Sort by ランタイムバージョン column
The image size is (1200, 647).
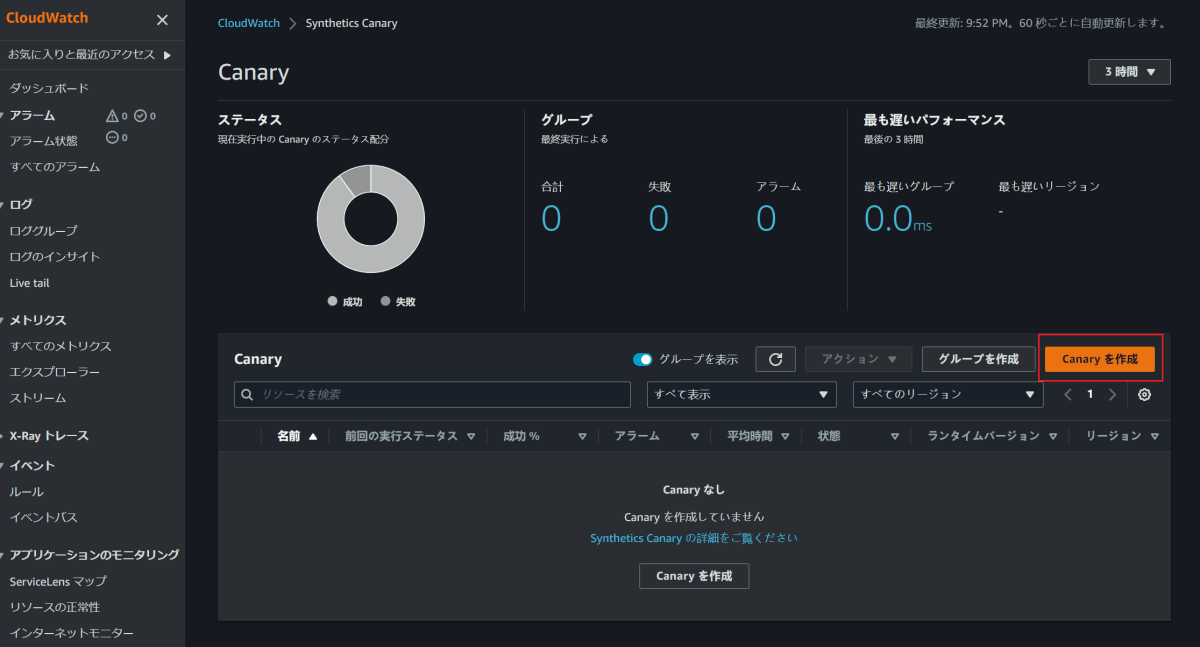click(991, 436)
